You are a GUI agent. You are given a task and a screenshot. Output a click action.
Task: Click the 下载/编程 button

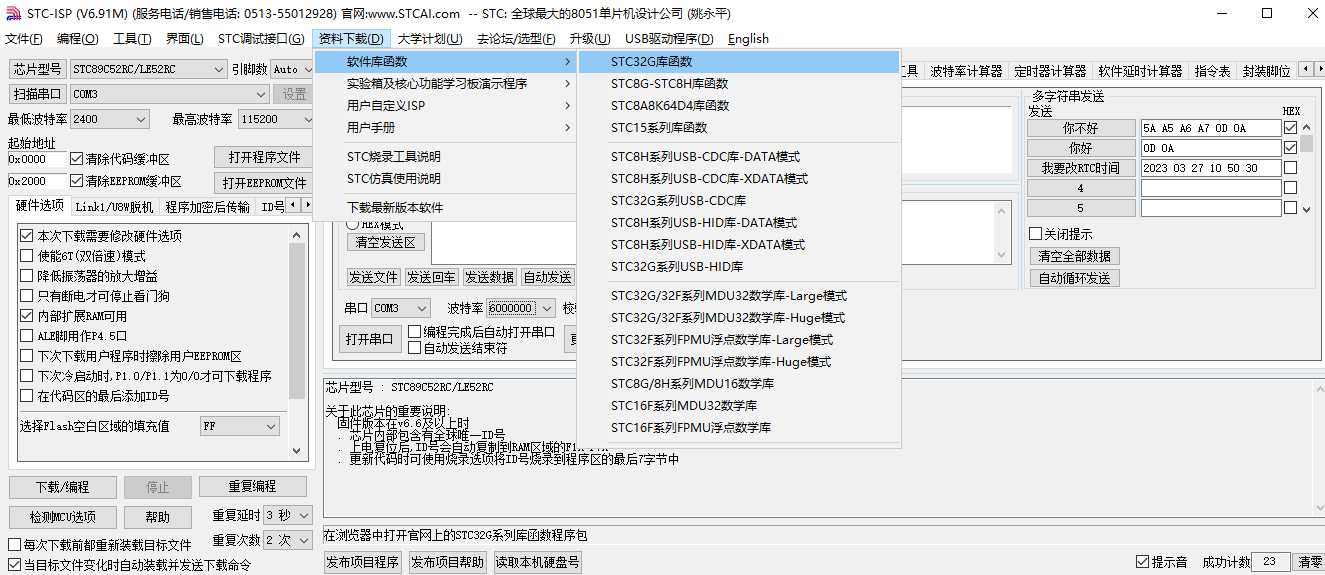[x=62, y=487]
